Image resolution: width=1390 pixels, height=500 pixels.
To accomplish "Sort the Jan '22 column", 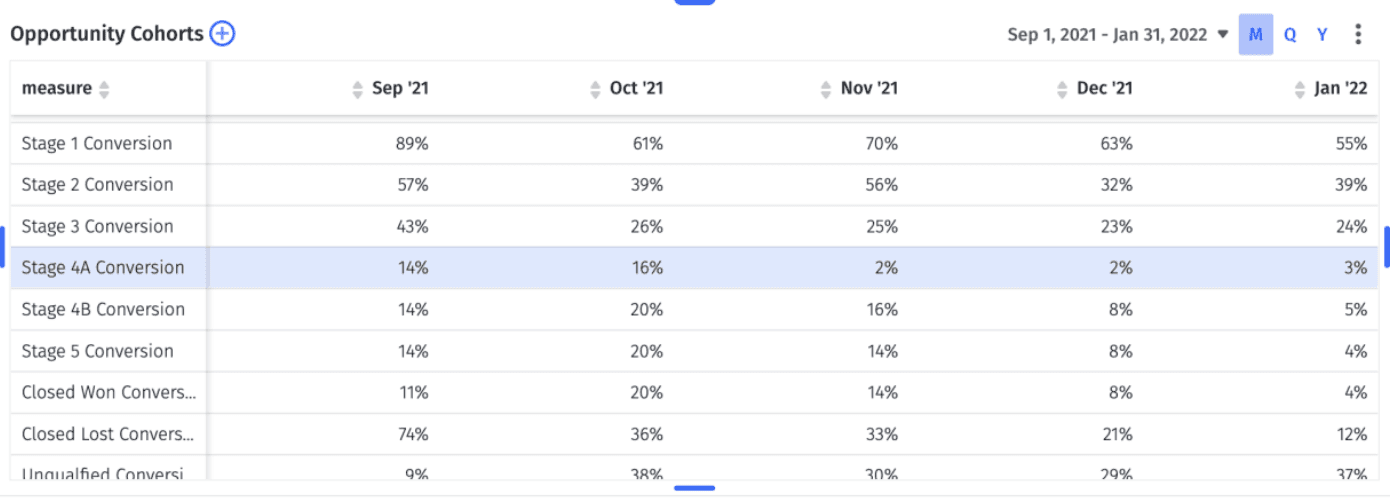I will (x=1300, y=89).
